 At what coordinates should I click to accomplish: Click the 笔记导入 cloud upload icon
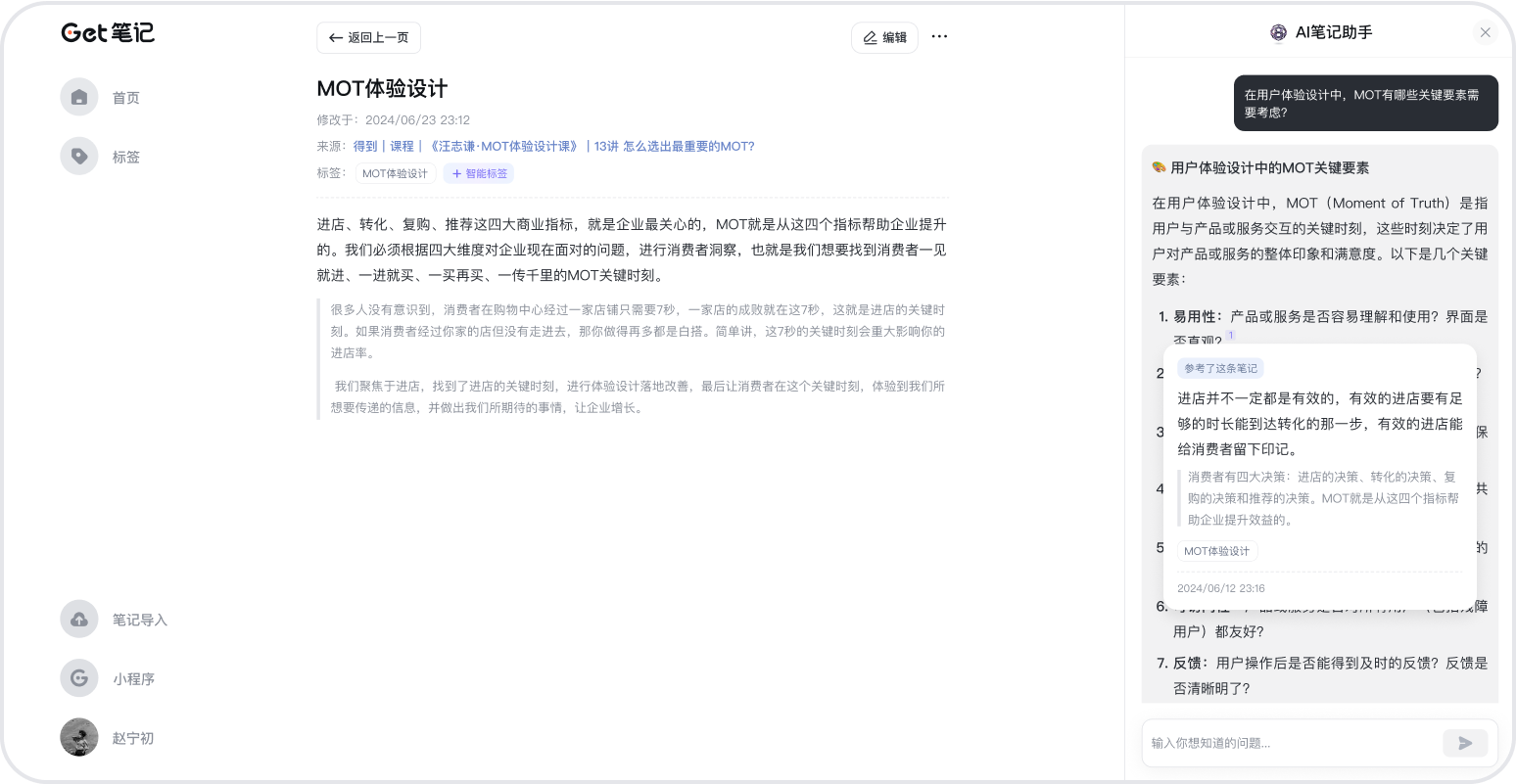[79, 620]
